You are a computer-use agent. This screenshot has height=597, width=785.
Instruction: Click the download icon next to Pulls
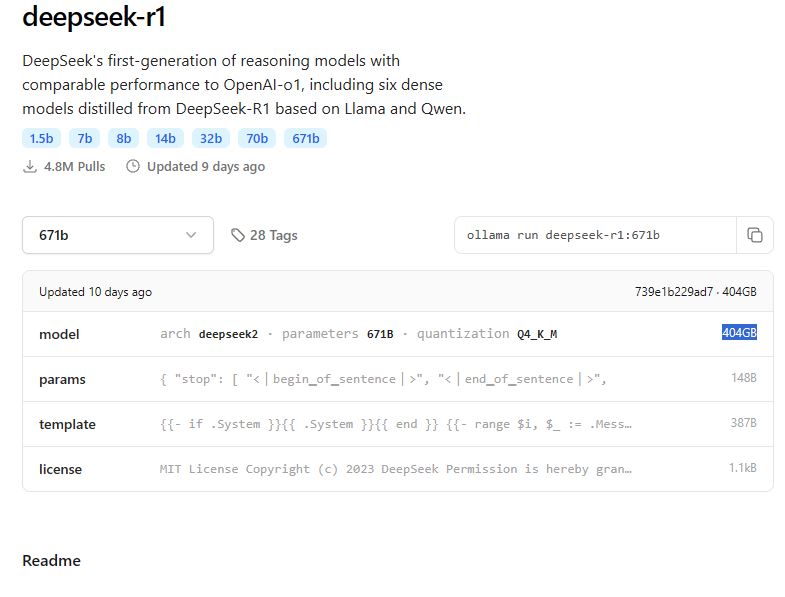tap(30, 166)
